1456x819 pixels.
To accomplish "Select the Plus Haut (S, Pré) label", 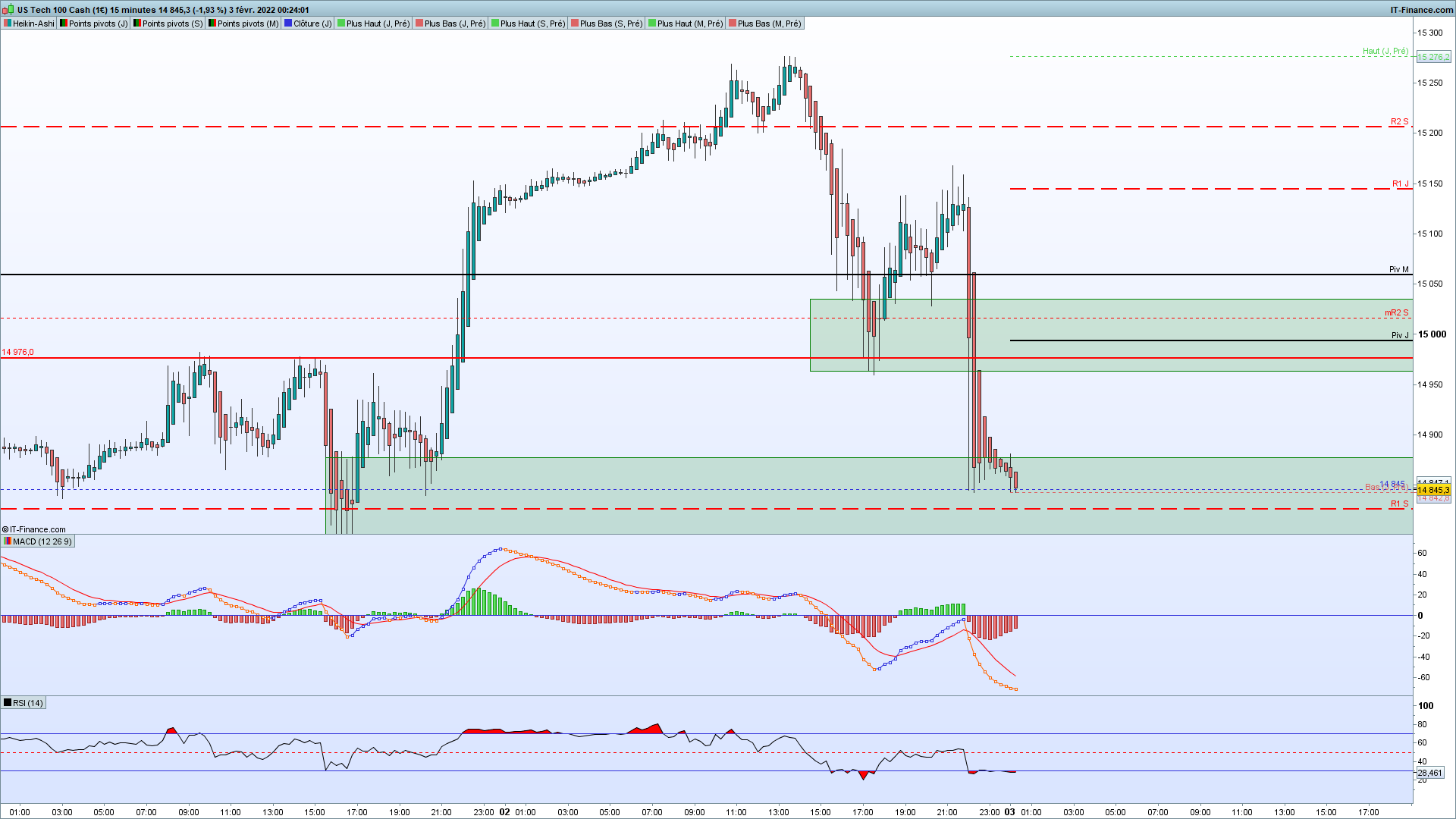I will [x=532, y=24].
